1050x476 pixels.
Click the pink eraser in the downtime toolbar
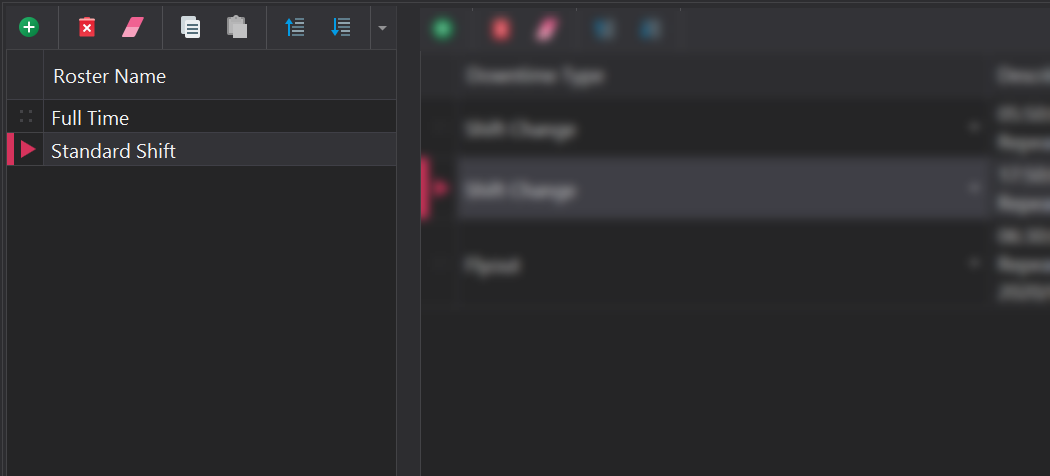(545, 29)
